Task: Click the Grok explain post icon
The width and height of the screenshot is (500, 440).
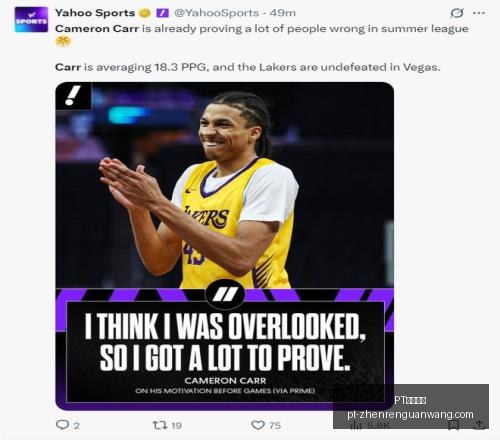Action: pos(457,13)
